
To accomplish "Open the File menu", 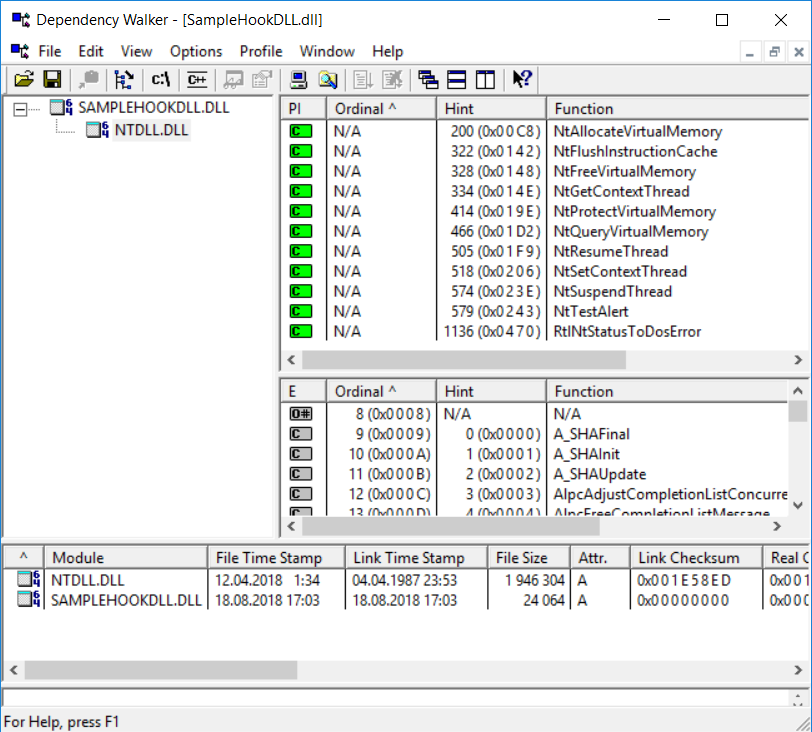I will click(x=50, y=51).
